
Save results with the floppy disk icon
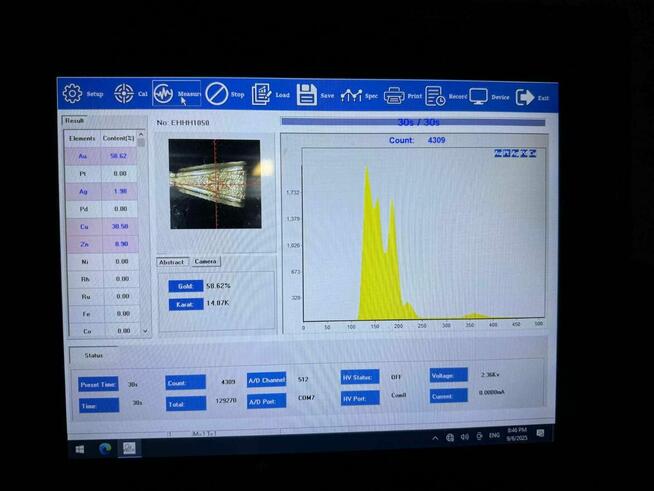307,95
